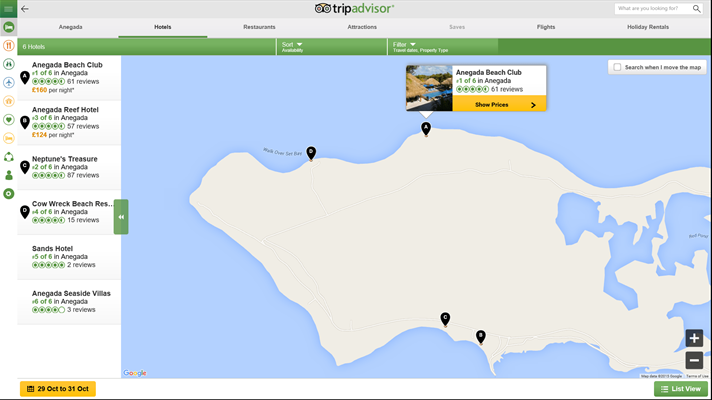
Task: Open Holiday Rentals house sidebar icon
Action: pyautogui.click(x=9, y=101)
